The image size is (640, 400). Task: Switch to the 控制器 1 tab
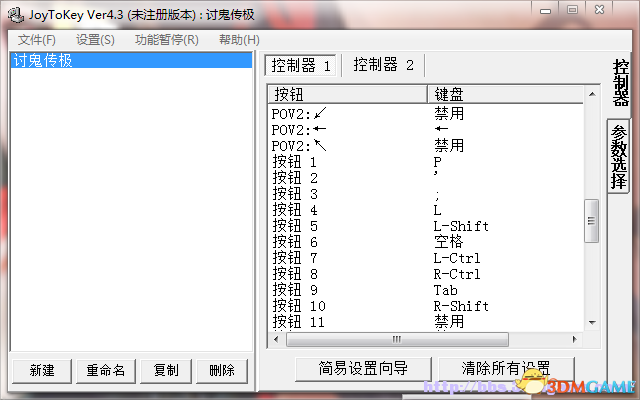(301, 65)
